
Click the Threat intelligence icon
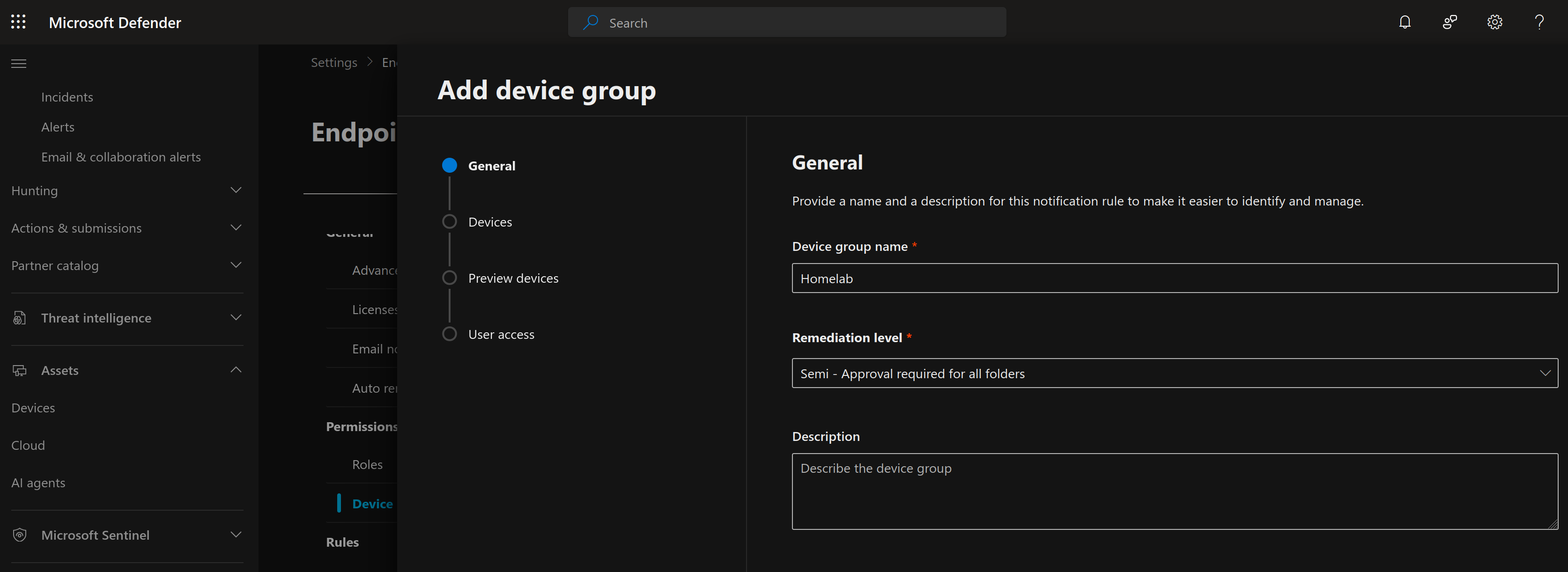(20, 318)
